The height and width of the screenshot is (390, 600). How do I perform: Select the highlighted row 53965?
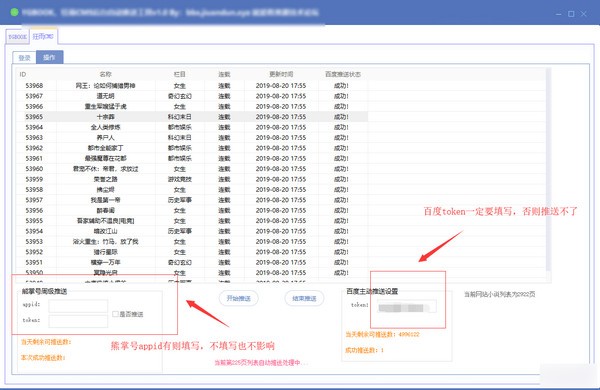pos(192,117)
